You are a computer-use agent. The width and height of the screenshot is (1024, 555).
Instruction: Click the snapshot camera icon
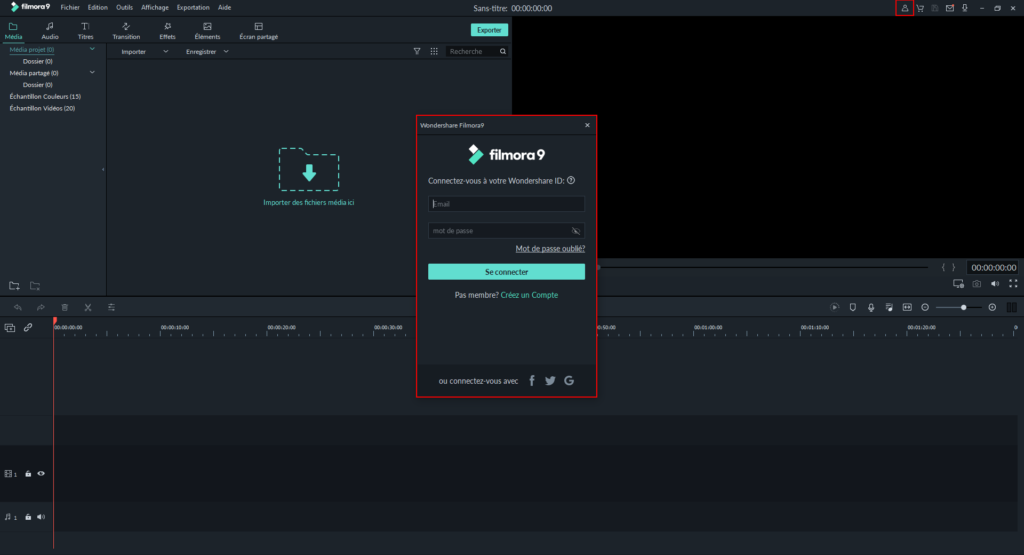click(x=976, y=284)
